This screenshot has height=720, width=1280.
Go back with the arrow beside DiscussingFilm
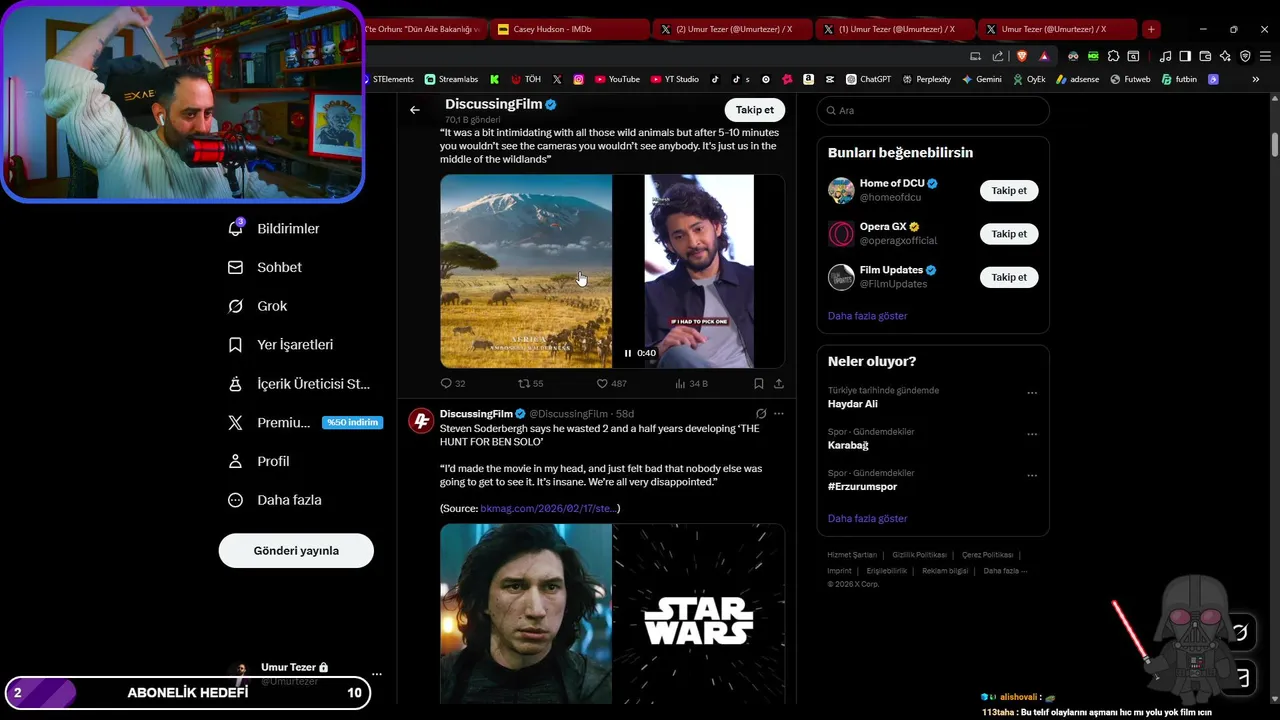click(415, 110)
